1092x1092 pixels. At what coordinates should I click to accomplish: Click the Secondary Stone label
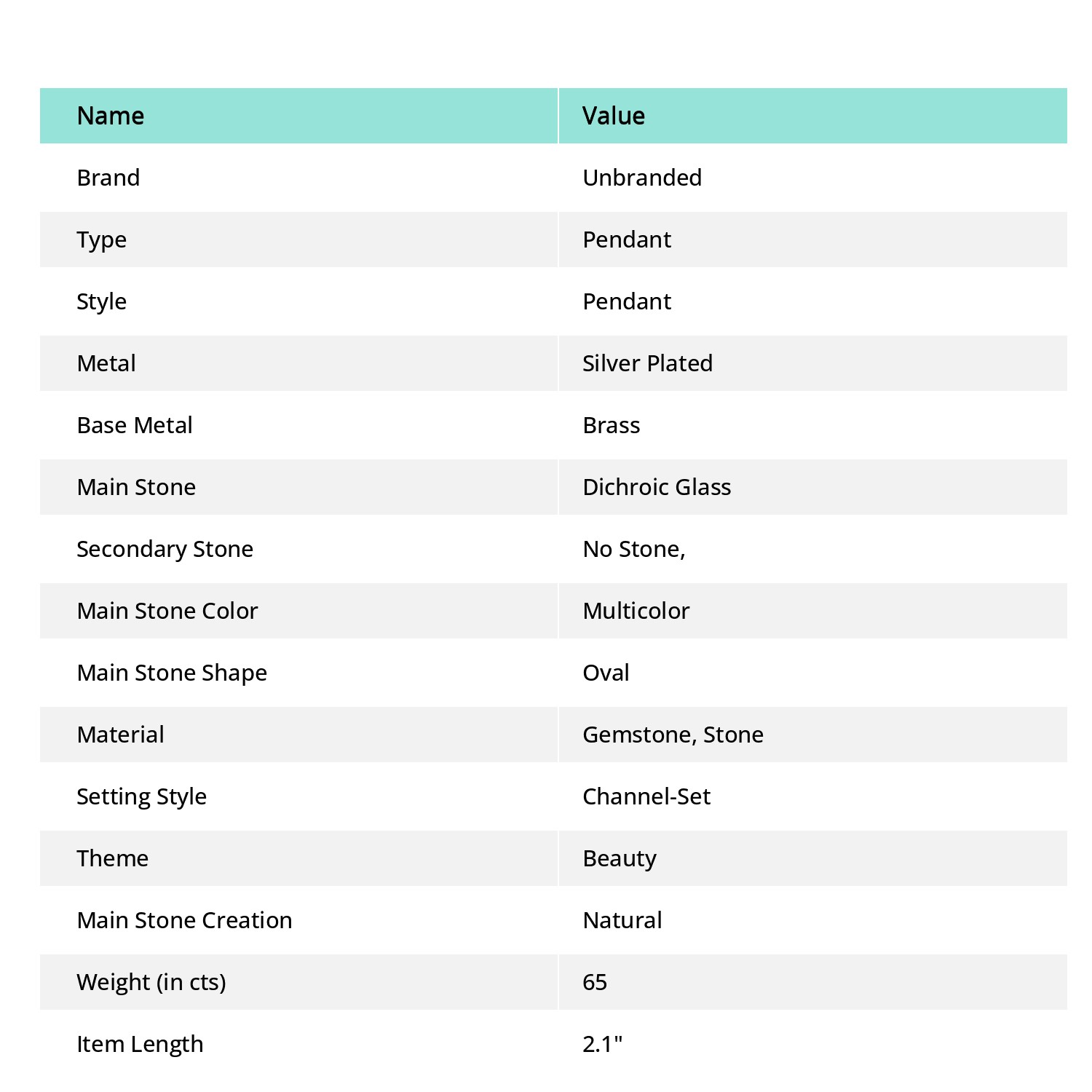point(165,550)
